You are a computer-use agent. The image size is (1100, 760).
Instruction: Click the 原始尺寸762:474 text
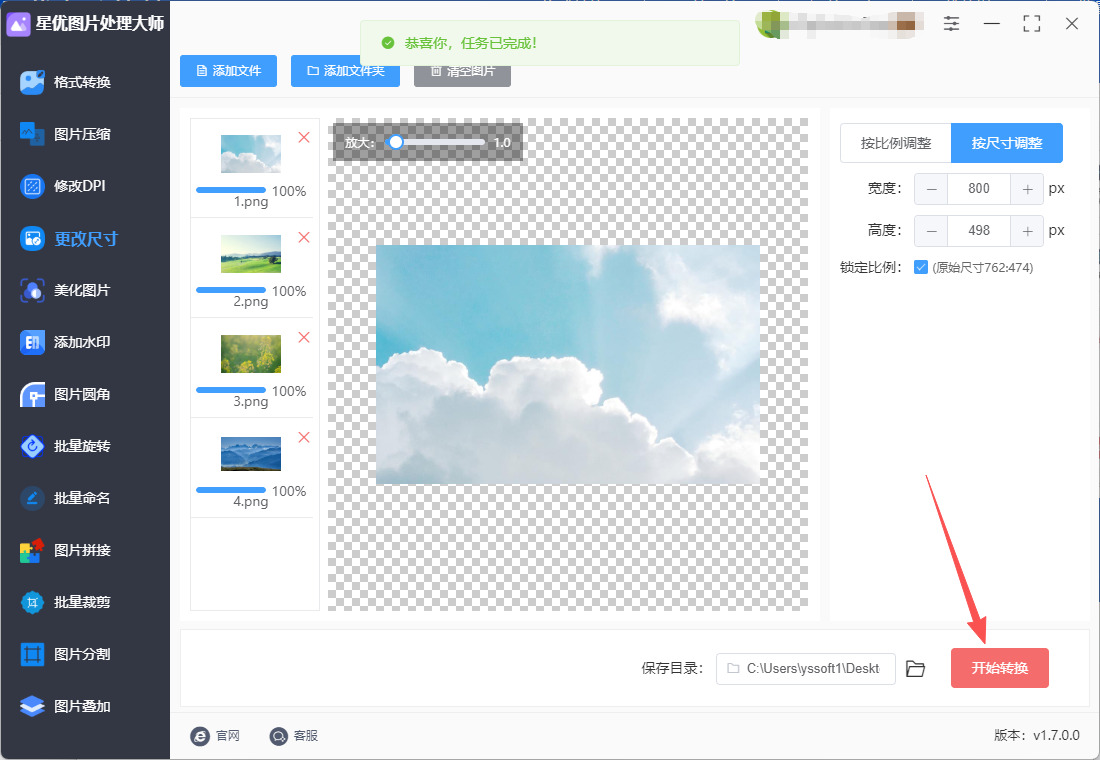tap(982, 267)
